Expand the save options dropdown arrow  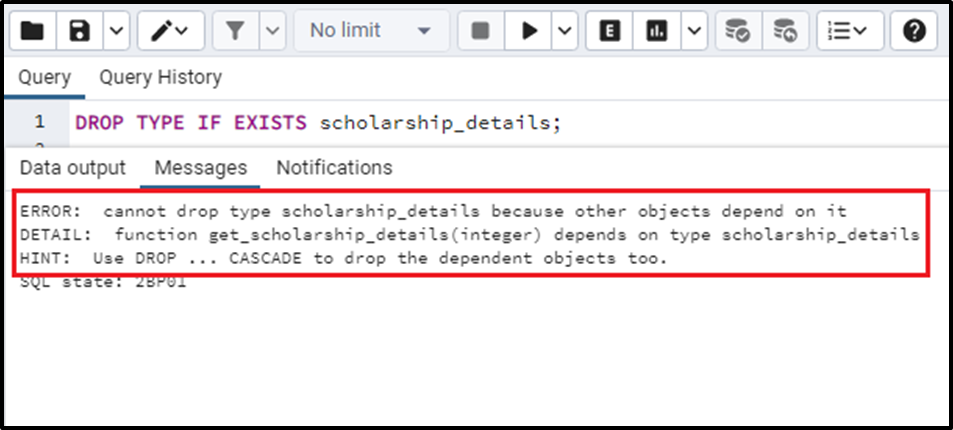(117, 31)
